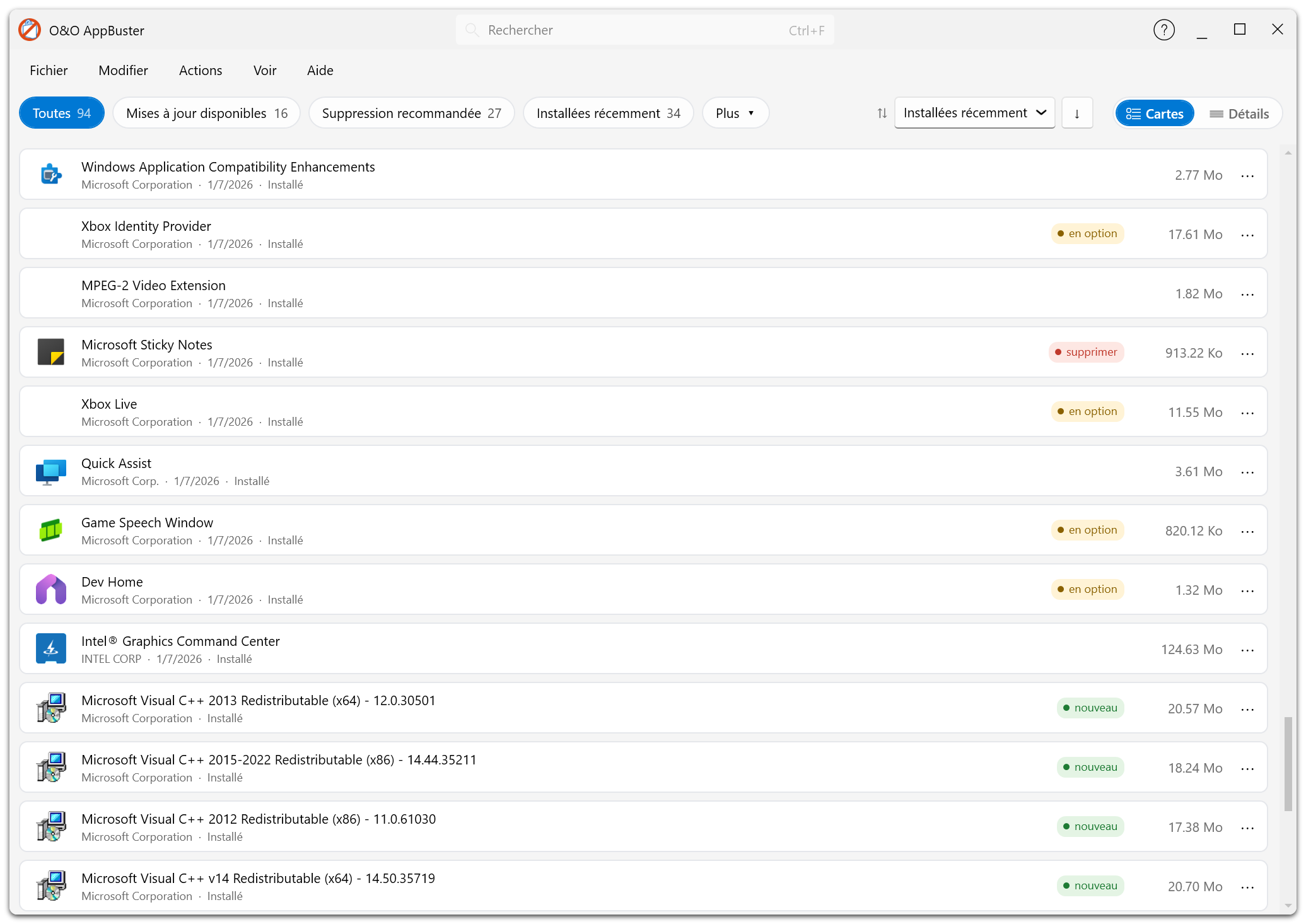Image resolution: width=1306 pixels, height=924 pixels.
Task: Click the Game Speech Window app icon
Action: (x=51, y=530)
